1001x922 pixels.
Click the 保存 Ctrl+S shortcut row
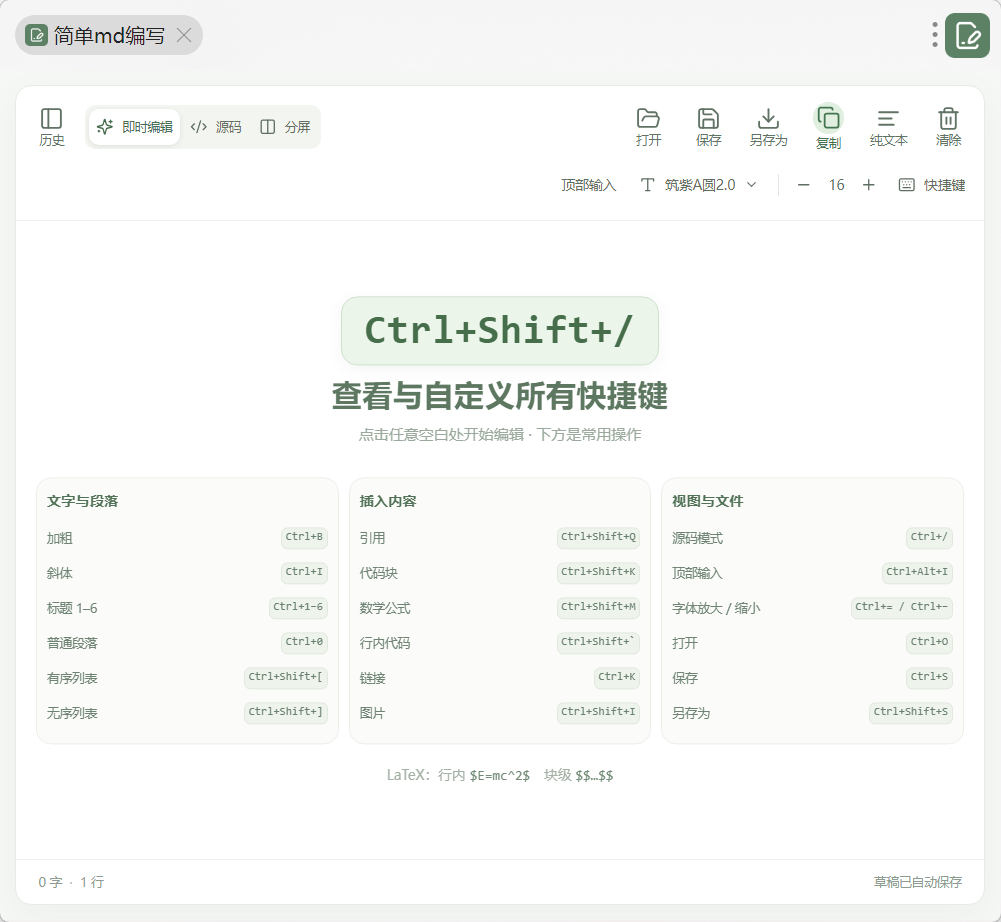pos(812,677)
